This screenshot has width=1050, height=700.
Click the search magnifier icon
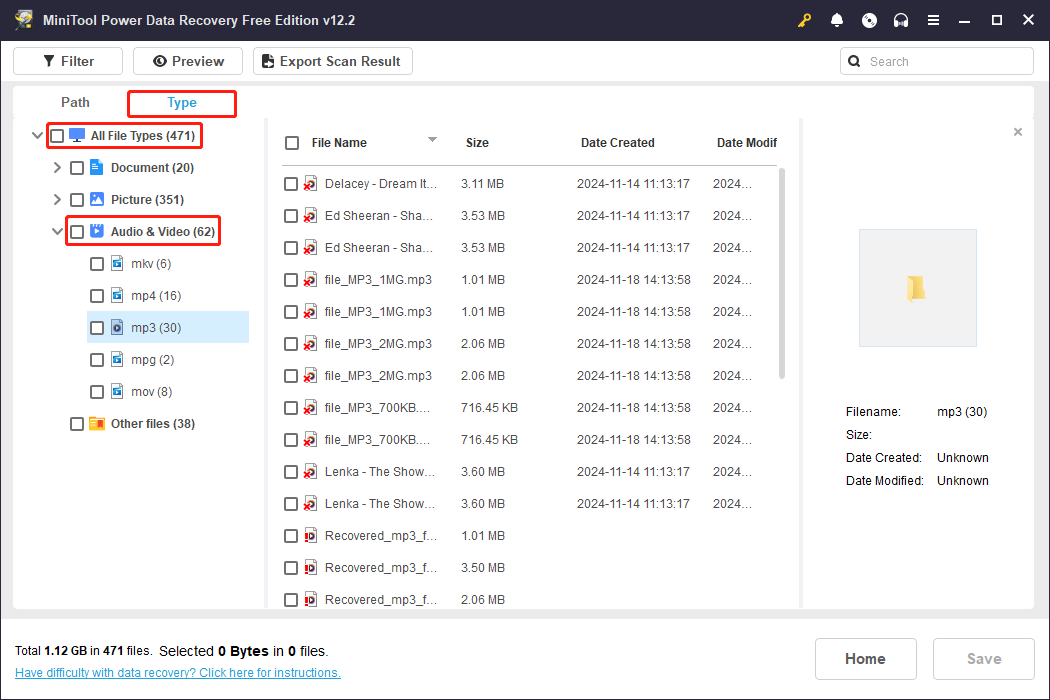pyautogui.click(x=854, y=61)
